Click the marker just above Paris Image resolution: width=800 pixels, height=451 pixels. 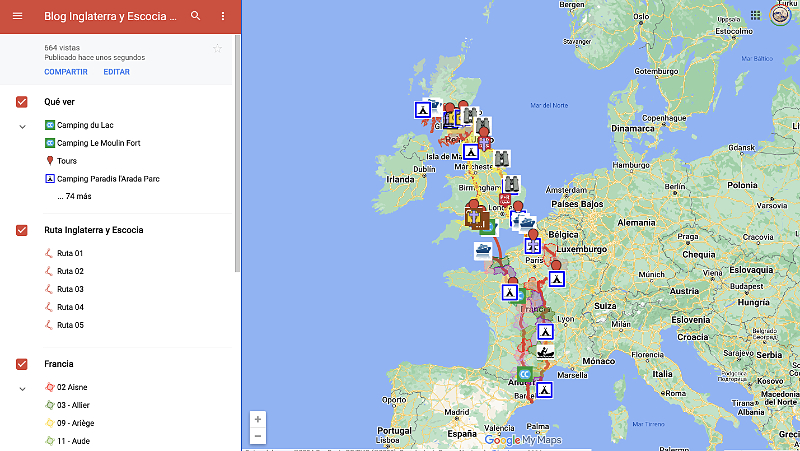[x=533, y=246]
